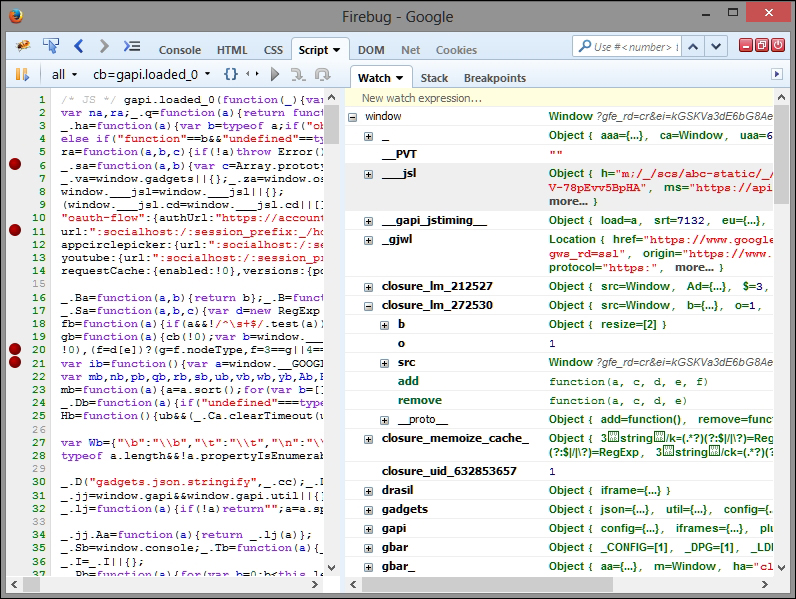Screen dimensions: 796x599
Task: Switch to the CSS tab
Action: (x=273, y=50)
